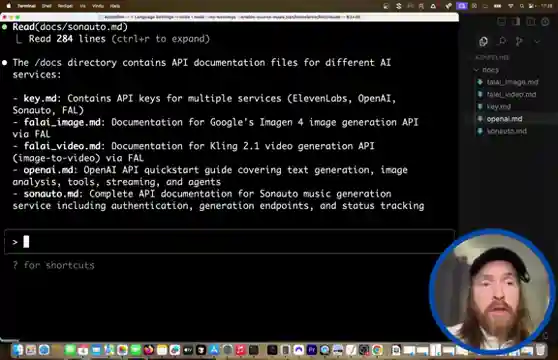Toggle the secondary sidebar layout icon
Viewport: 558px width, 360px height.
516,22
